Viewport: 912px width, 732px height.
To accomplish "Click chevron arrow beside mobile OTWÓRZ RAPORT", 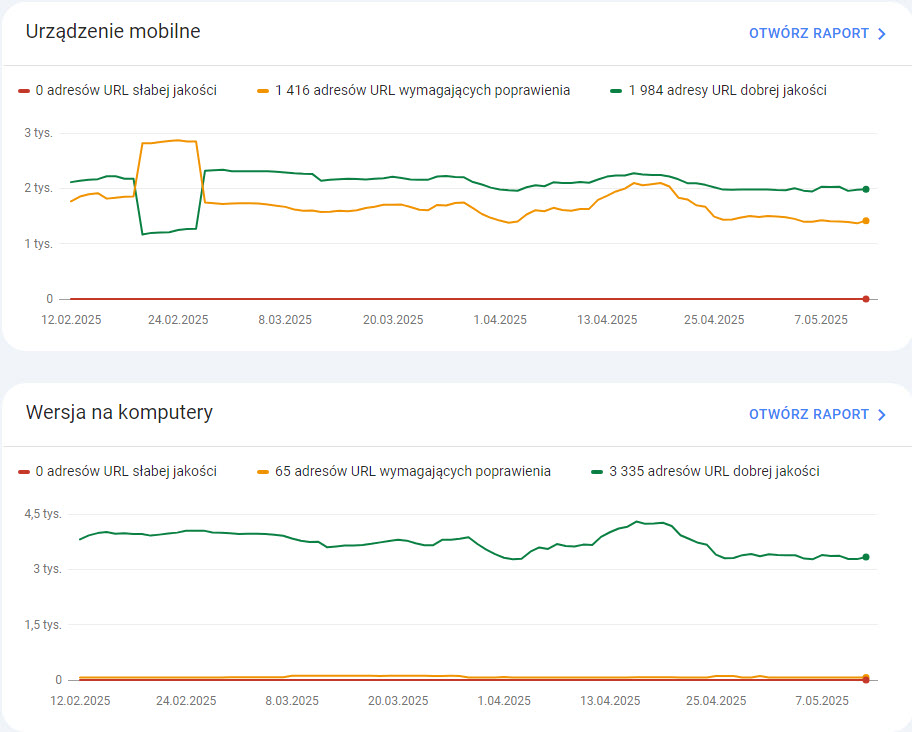I will 882,34.
